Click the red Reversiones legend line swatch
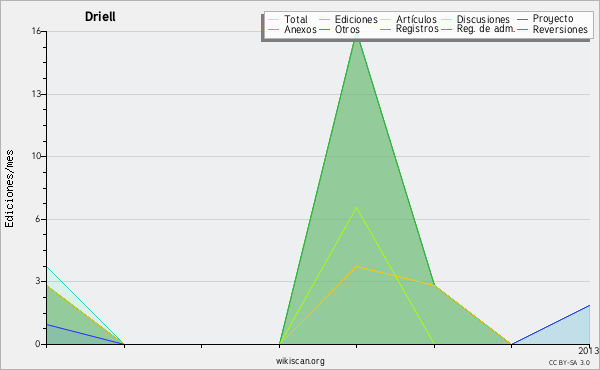 point(522,29)
